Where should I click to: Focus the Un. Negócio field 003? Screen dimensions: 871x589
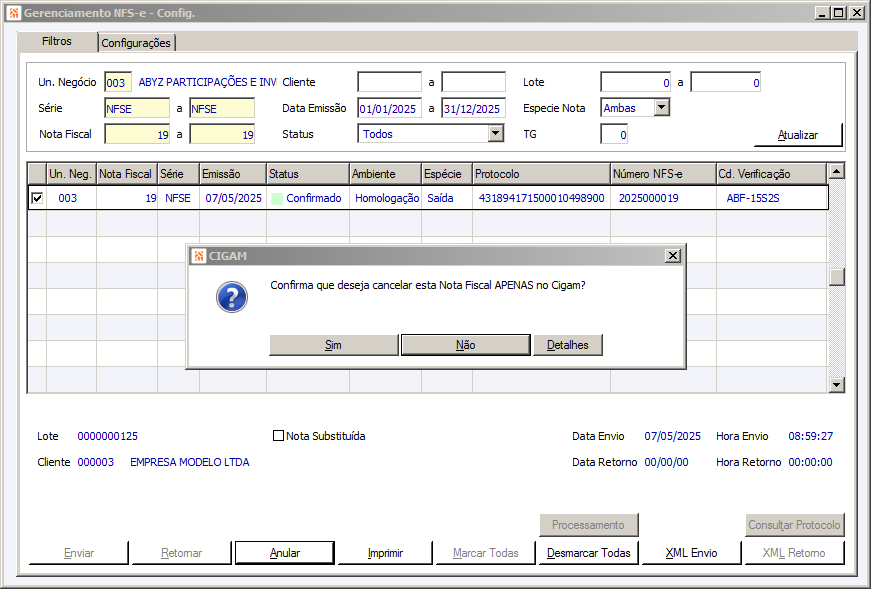118,82
